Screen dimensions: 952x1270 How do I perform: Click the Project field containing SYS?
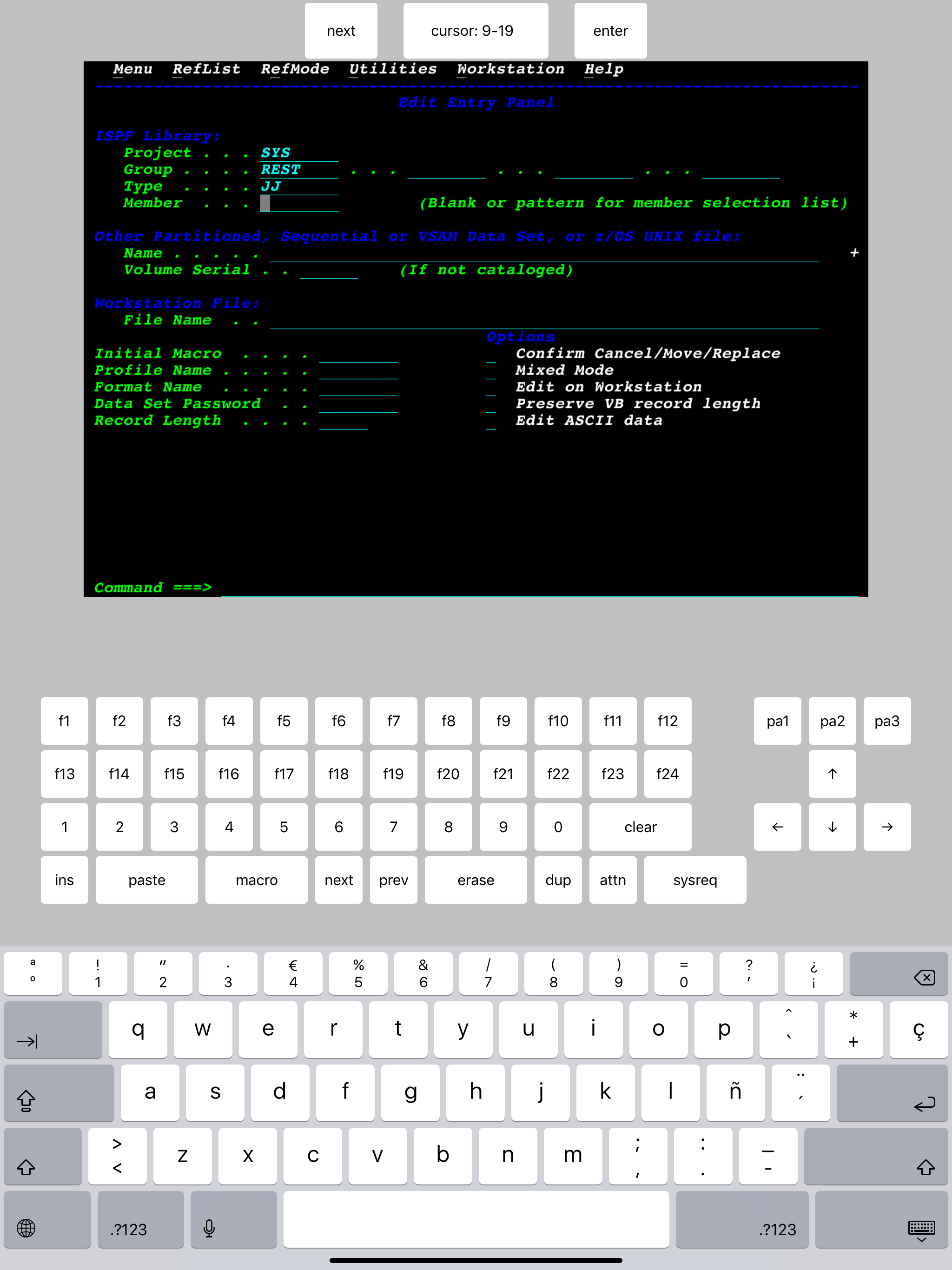(x=299, y=153)
